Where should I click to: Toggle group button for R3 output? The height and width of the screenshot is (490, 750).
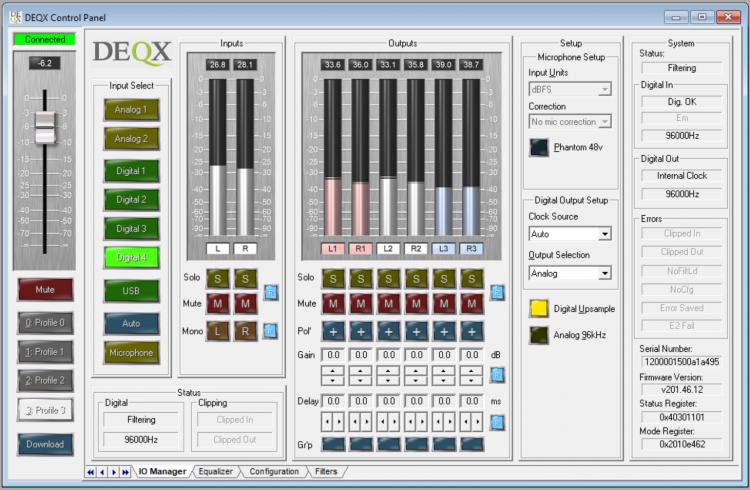tap(472, 445)
